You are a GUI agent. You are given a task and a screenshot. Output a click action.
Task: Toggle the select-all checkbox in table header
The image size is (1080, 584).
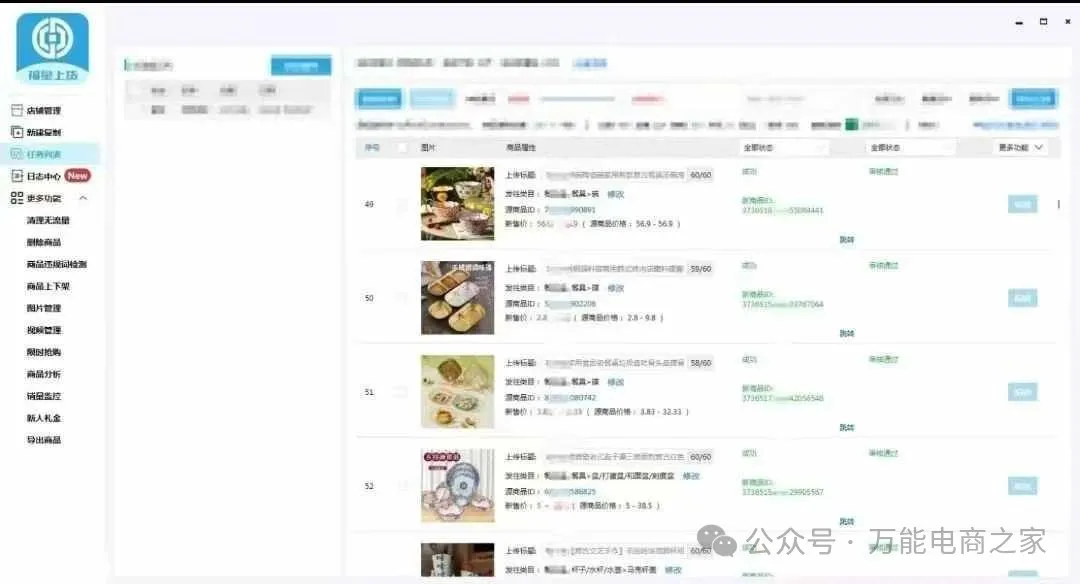(x=402, y=148)
